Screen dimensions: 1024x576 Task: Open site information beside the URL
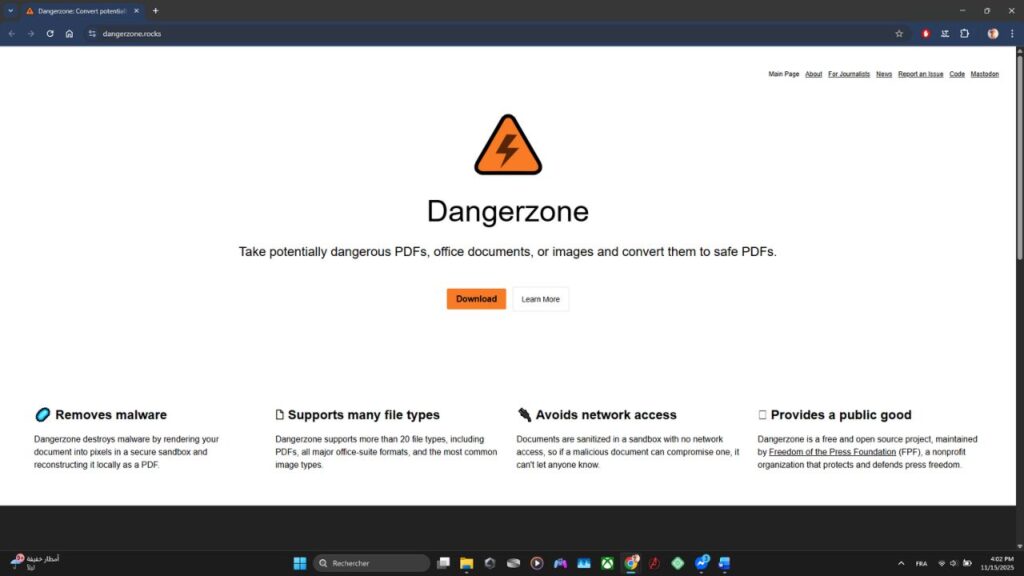91,33
